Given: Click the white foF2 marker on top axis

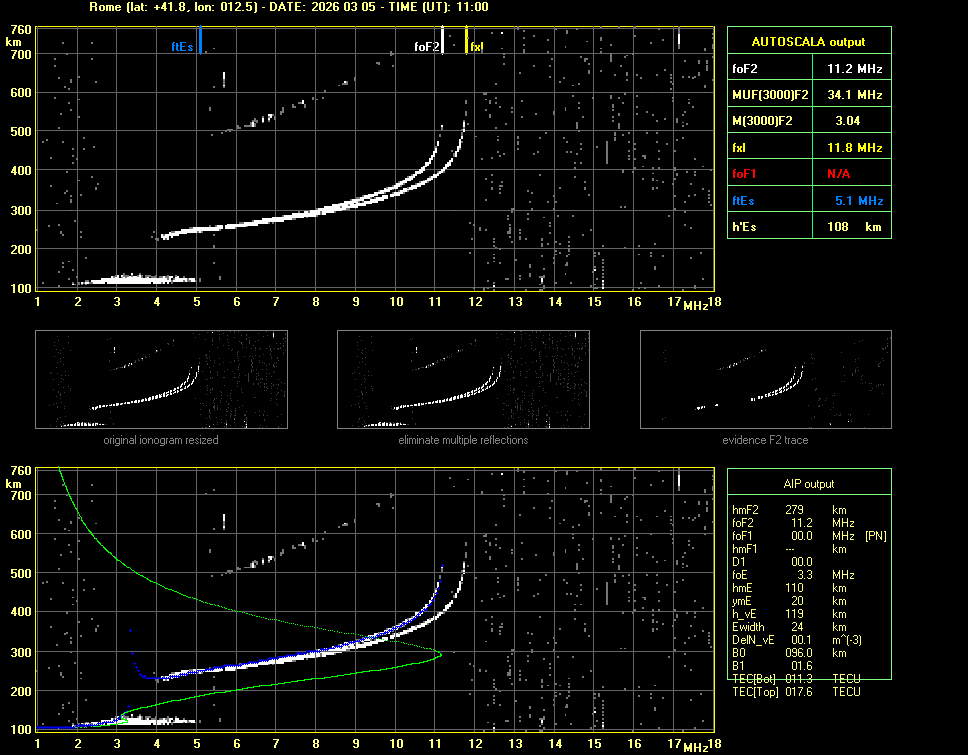Looking at the screenshot, I should point(442,42).
